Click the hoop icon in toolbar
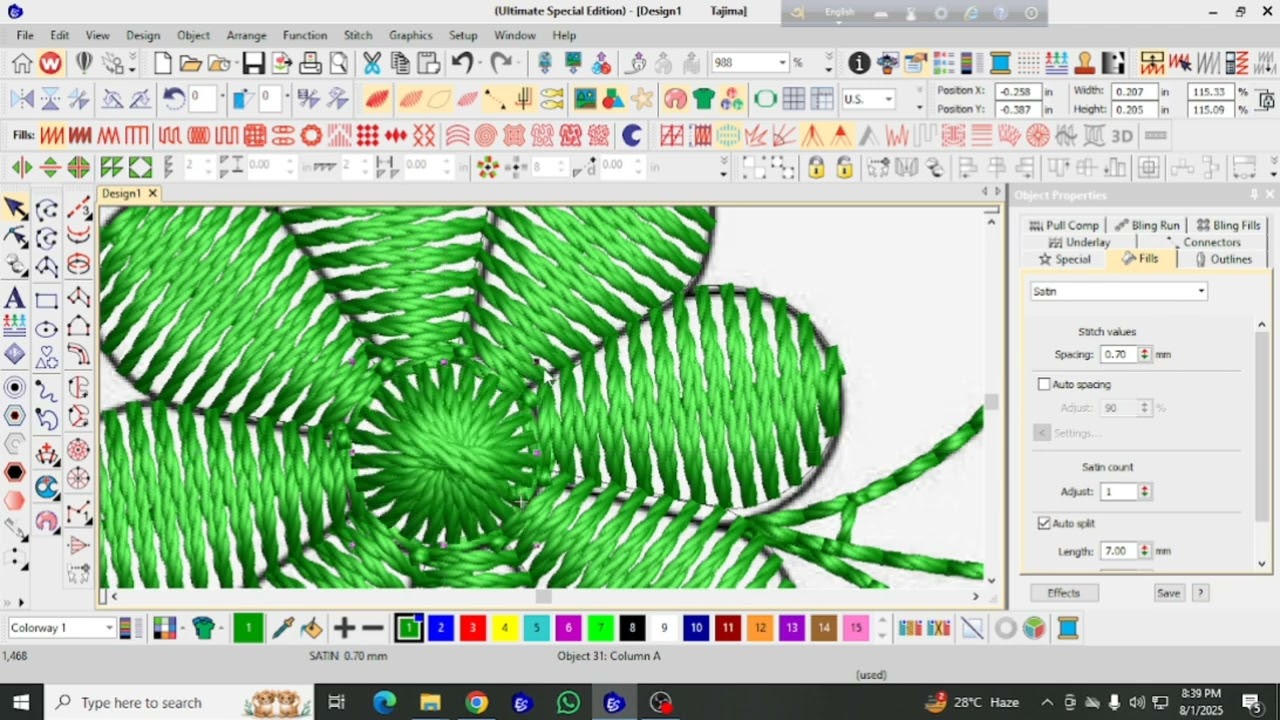Viewport: 1280px width, 720px height. [x=765, y=99]
